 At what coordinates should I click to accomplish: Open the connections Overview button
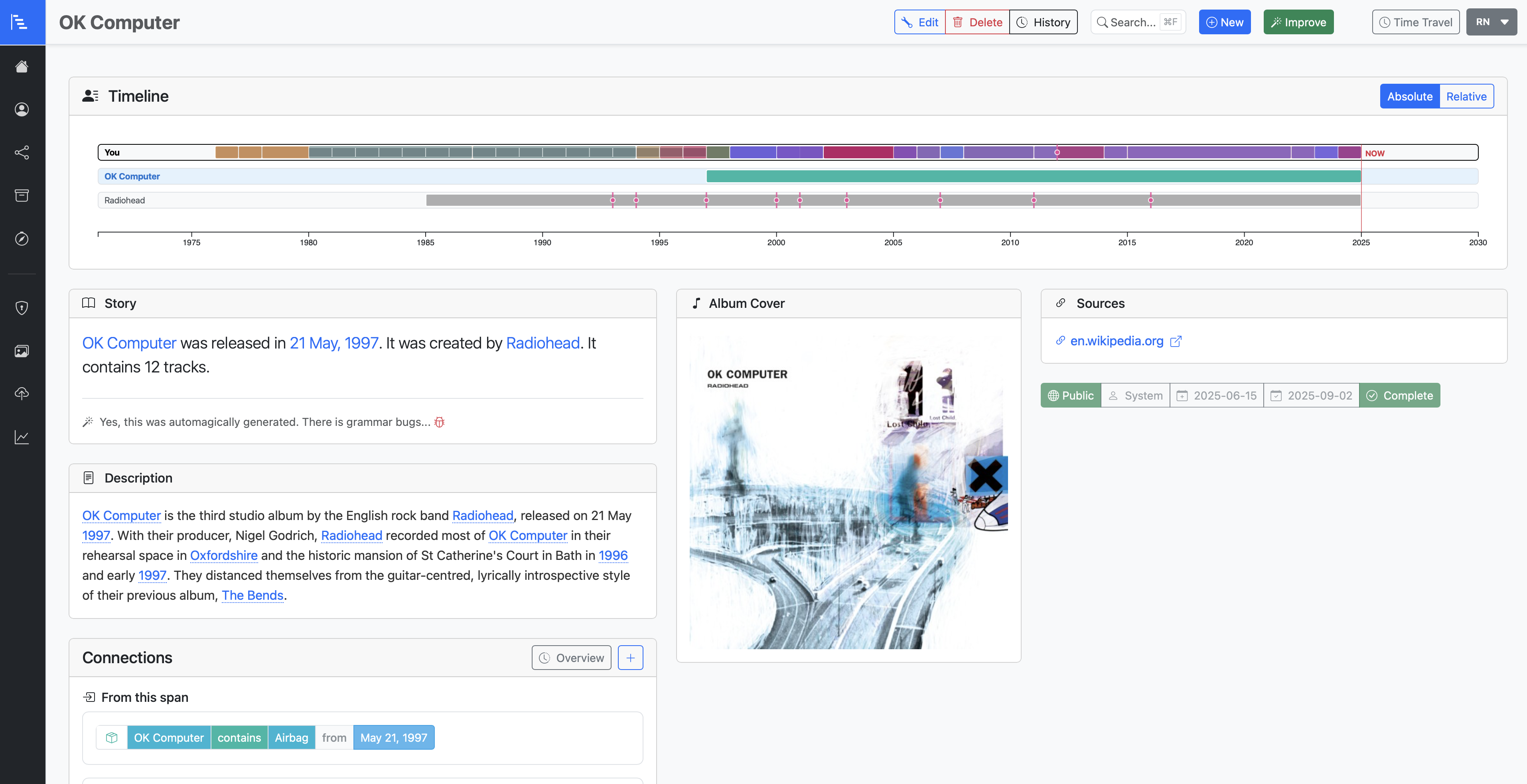[x=571, y=658]
